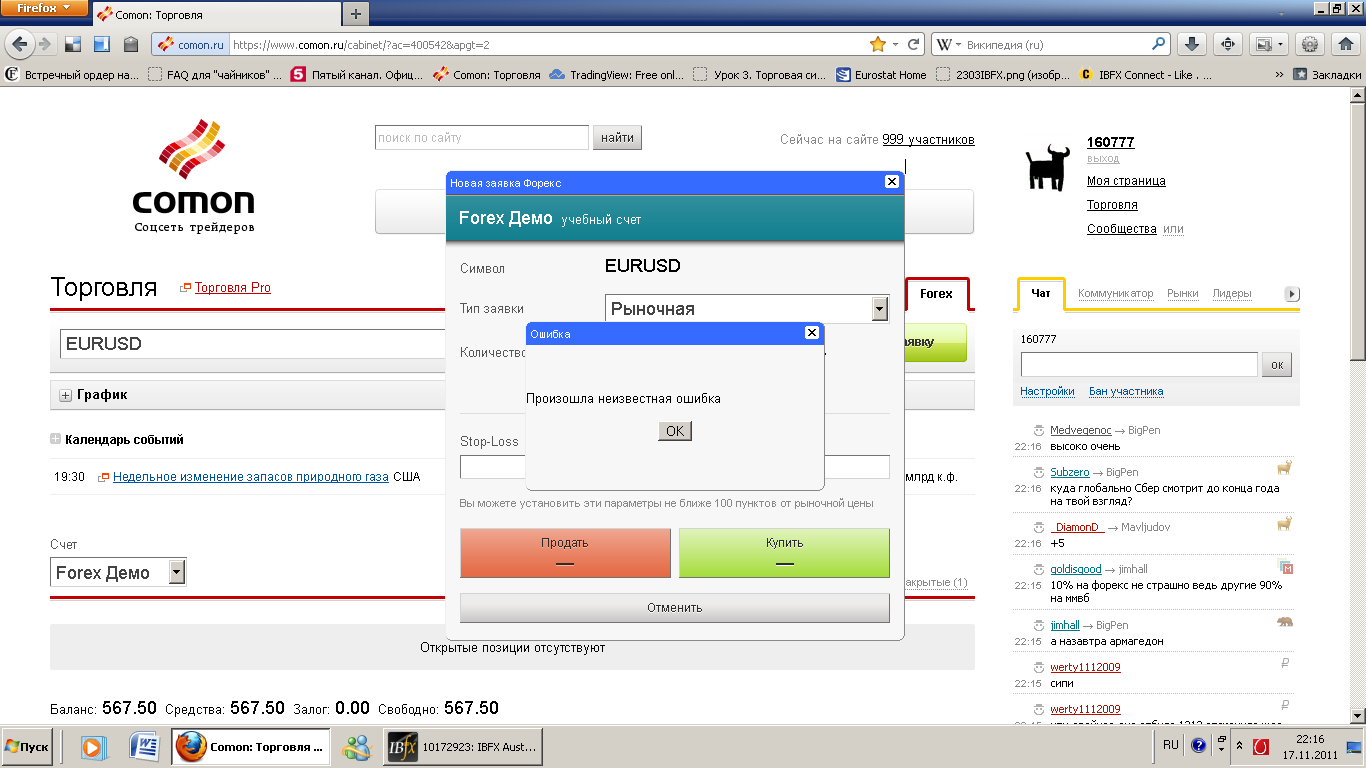Open the Пятый канал bookmark
Image resolution: width=1366 pixels, height=768 pixels.
pyautogui.click(x=357, y=74)
